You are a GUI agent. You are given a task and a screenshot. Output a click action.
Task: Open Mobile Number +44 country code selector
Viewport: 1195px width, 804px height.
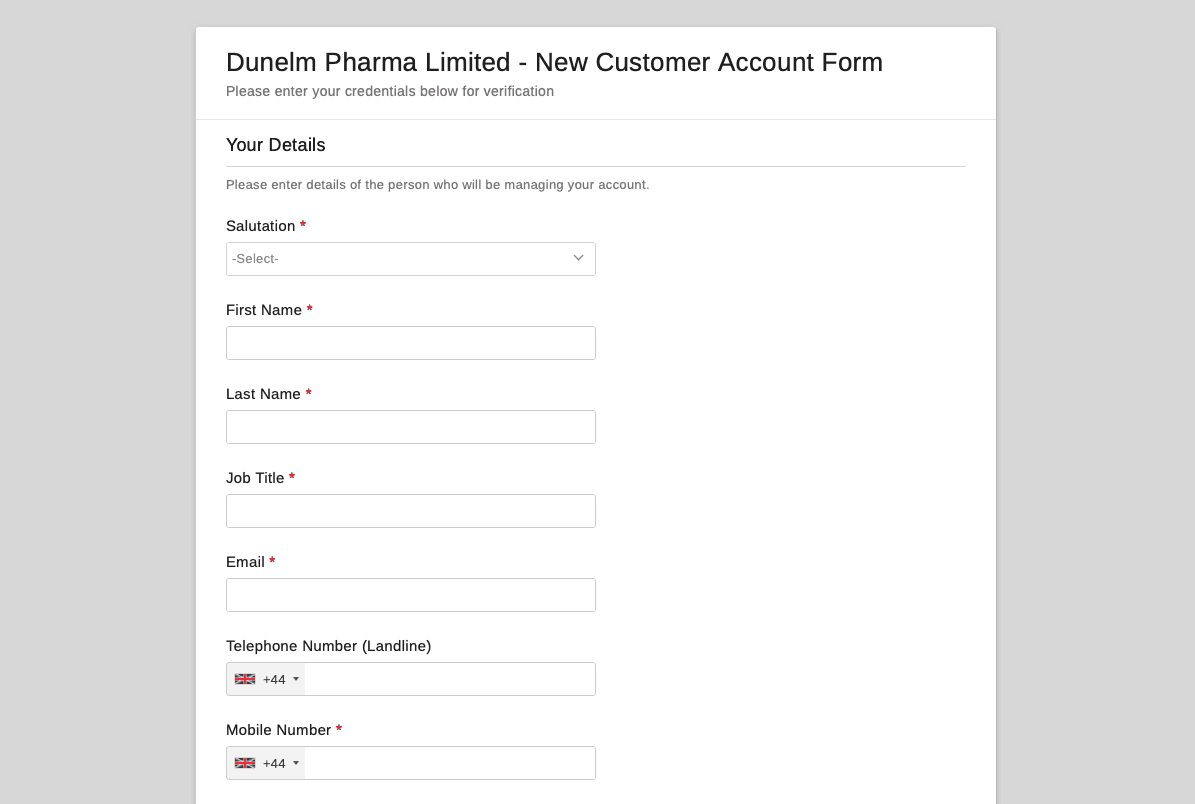(266, 763)
